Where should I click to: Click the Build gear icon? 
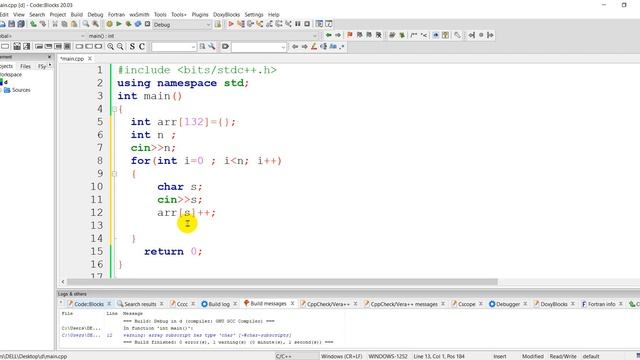click(109, 24)
